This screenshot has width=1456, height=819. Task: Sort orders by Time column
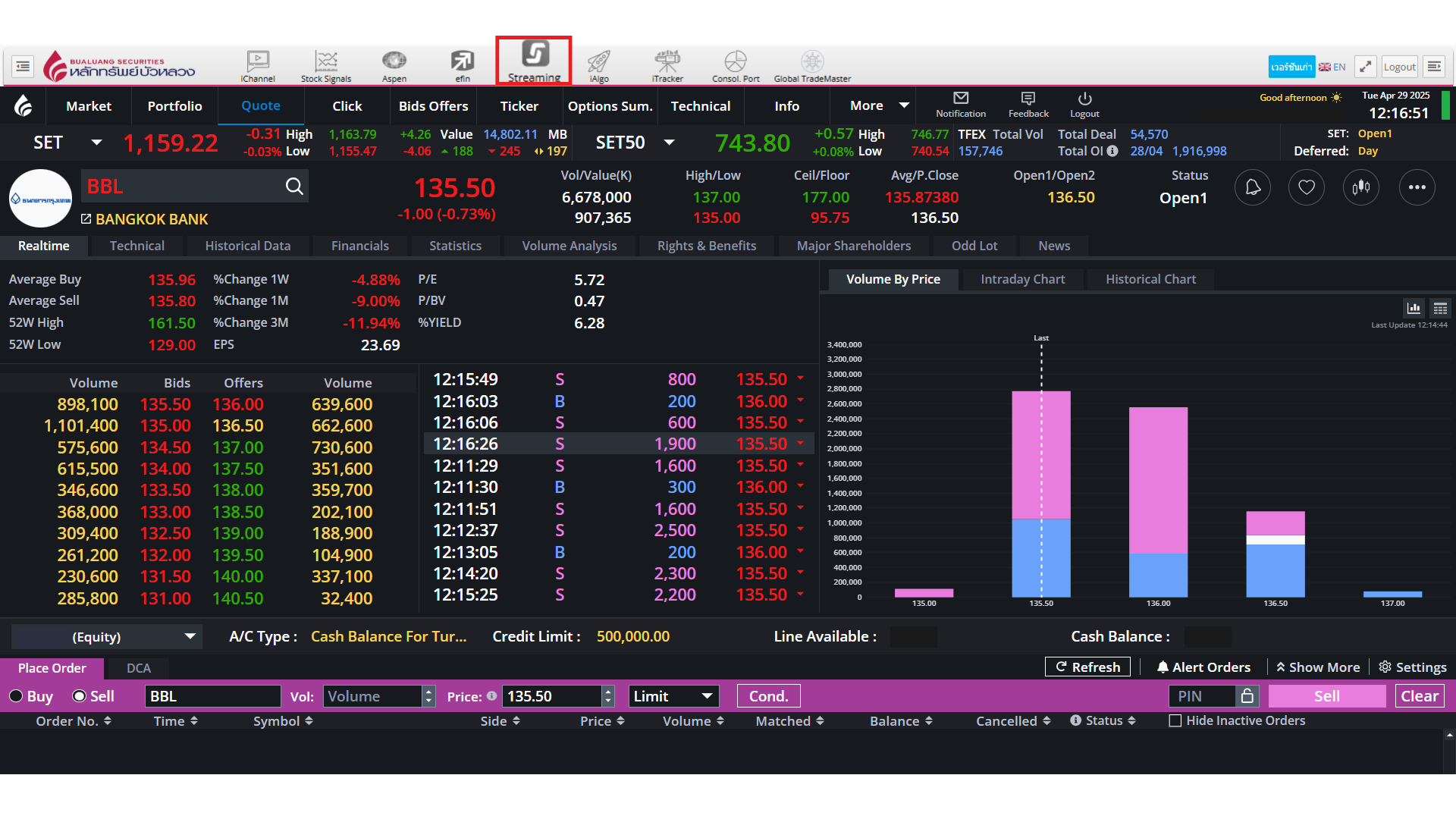176,721
